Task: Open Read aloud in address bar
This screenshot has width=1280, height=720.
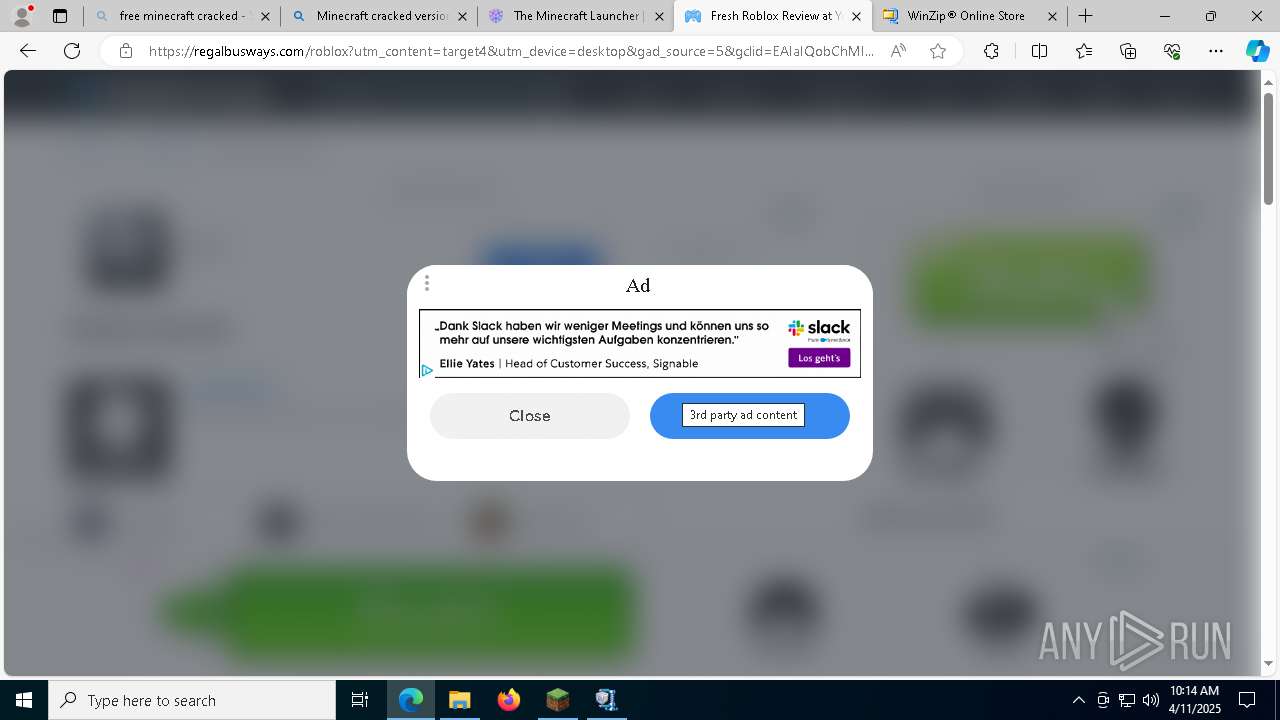Action: coord(898,51)
